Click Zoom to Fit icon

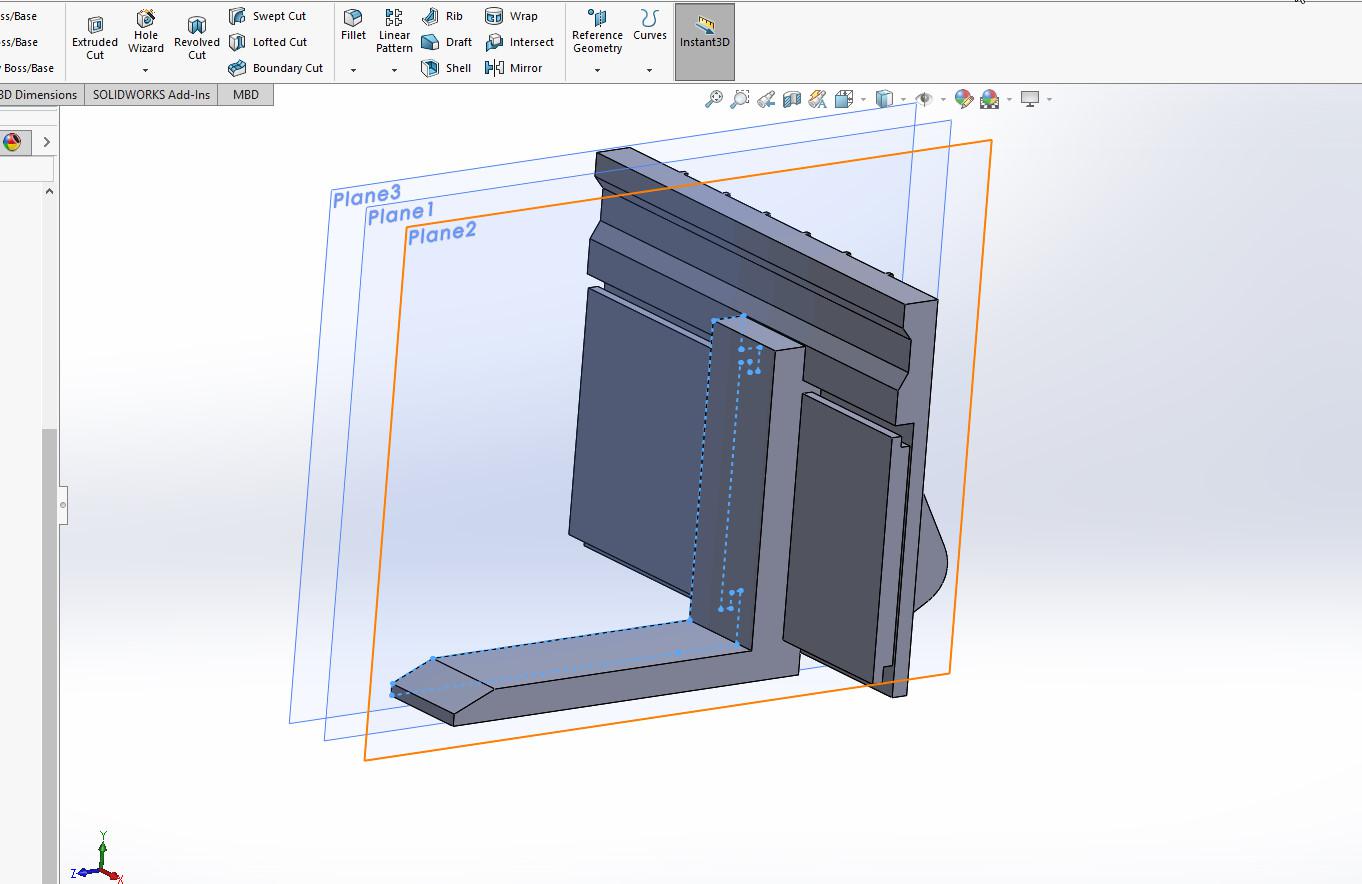click(713, 99)
